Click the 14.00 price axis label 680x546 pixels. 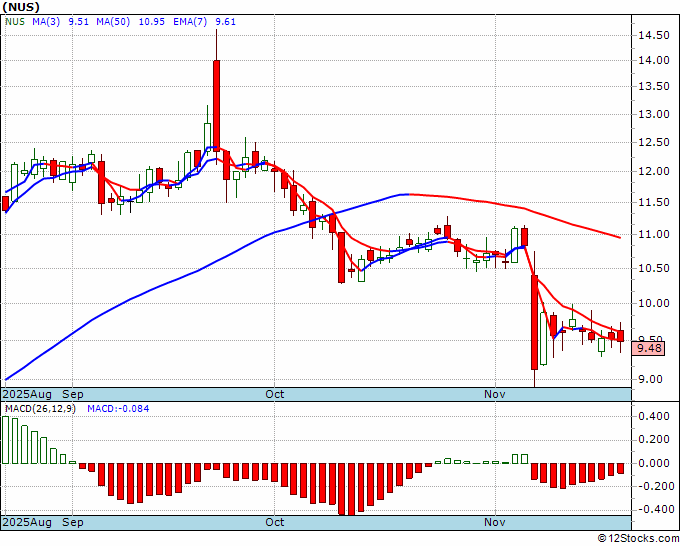(x=654, y=61)
